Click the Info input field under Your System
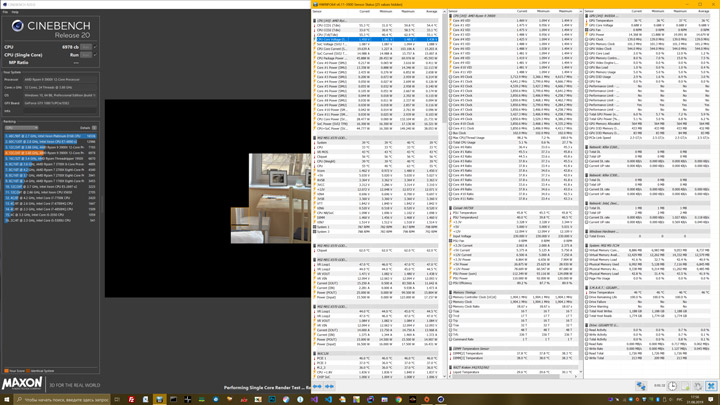 click(60, 111)
